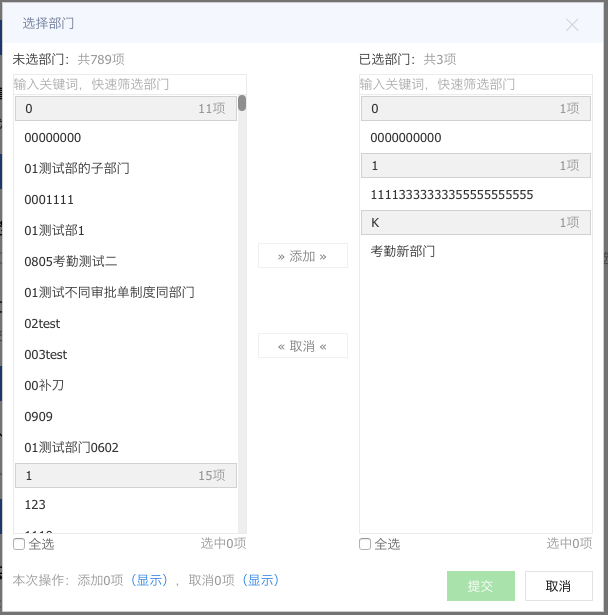Screen dimensions: 608x615
Task: Focus the unselected departments keyword filter field
Action: click(x=125, y=84)
